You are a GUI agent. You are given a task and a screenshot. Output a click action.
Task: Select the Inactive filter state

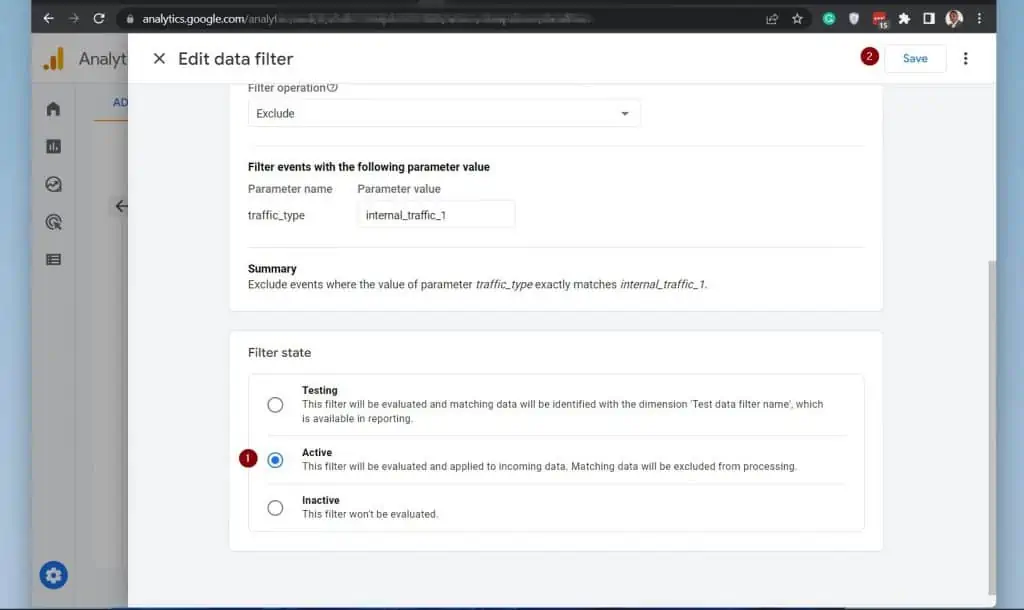[275, 508]
